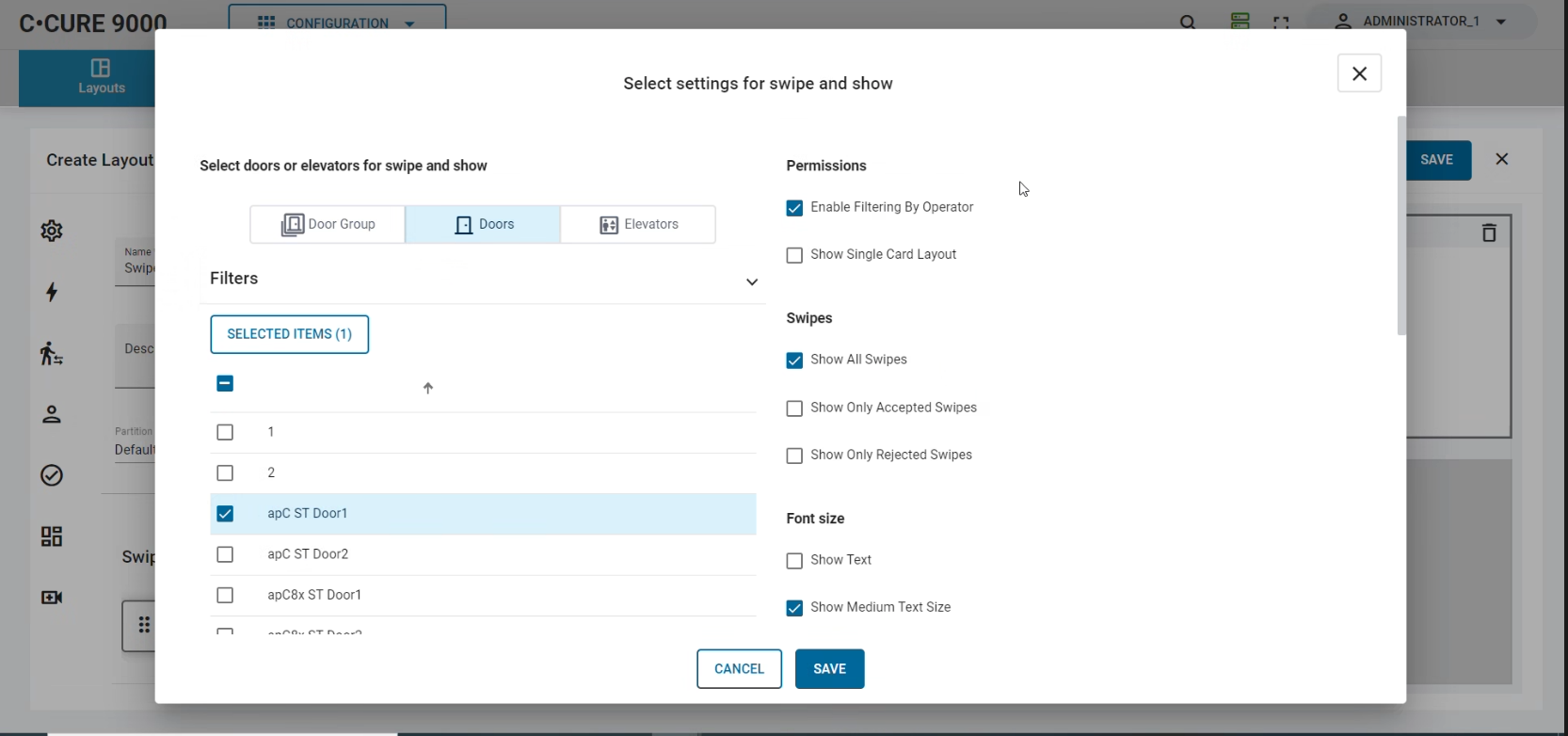Open the CONFIGURATION dropdown menu
The image size is (1568, 736).
pyautogui.click(x=337, y=23)
